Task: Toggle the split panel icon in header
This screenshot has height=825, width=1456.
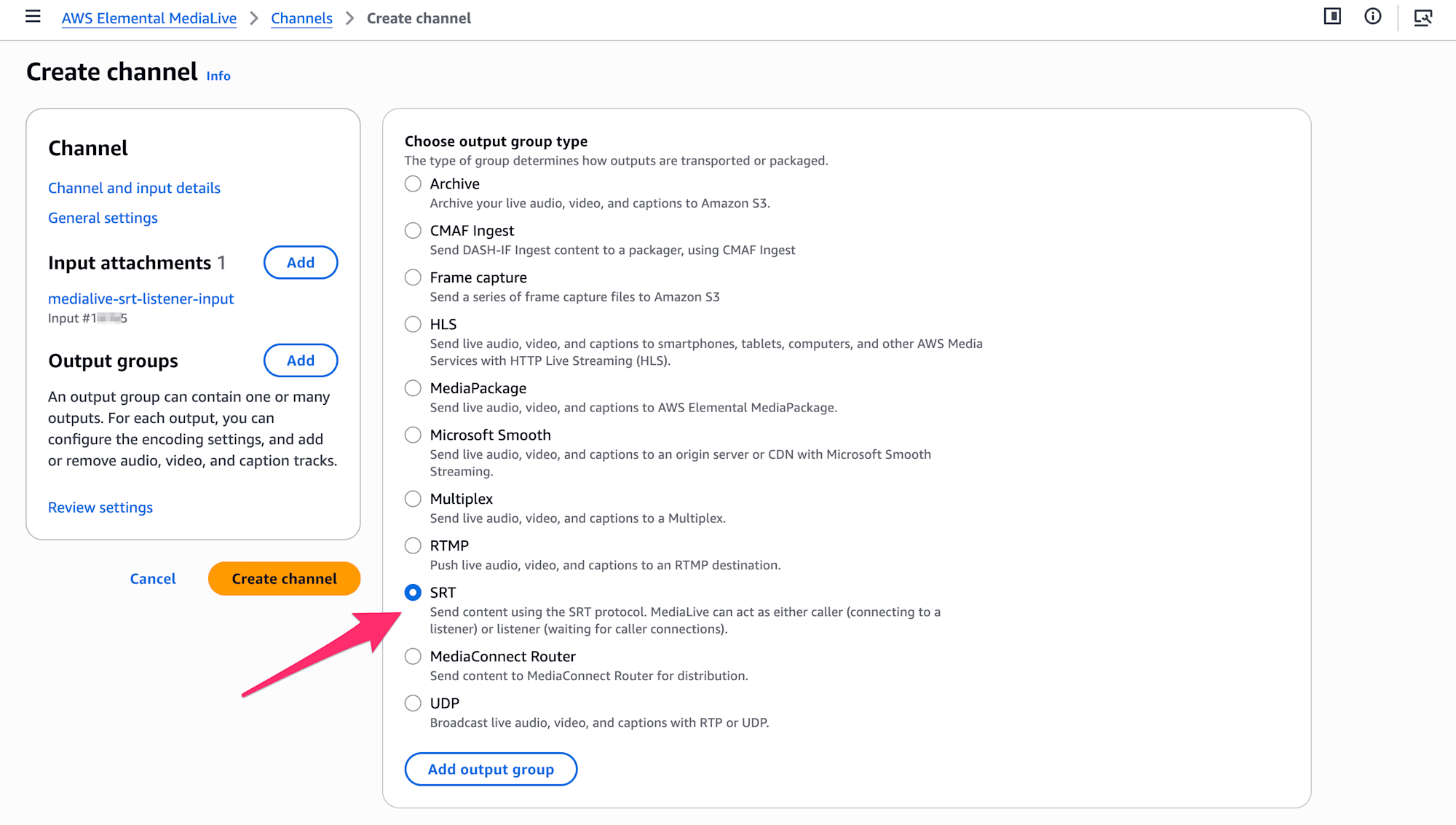Action: [x=1332, y=17]
